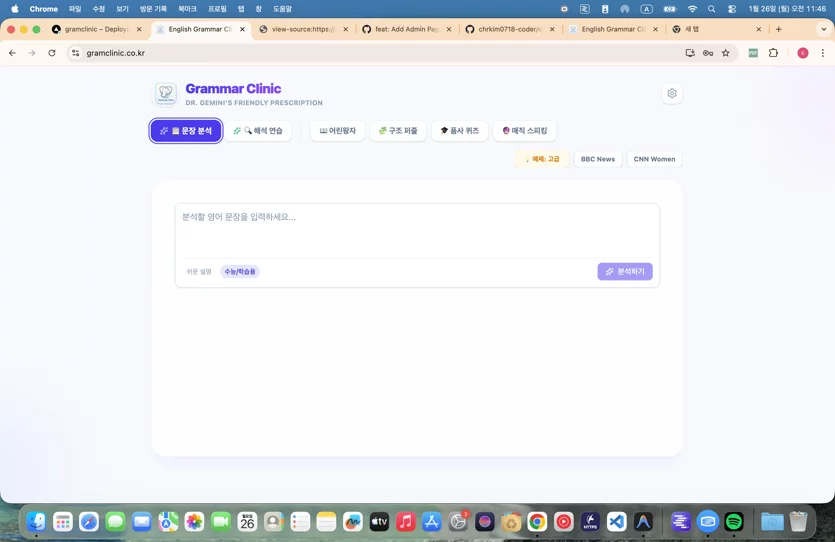The height and width of the screenshot is (542, 835).
Task: Load a BBC News sentence
Action: pos(597,159)
